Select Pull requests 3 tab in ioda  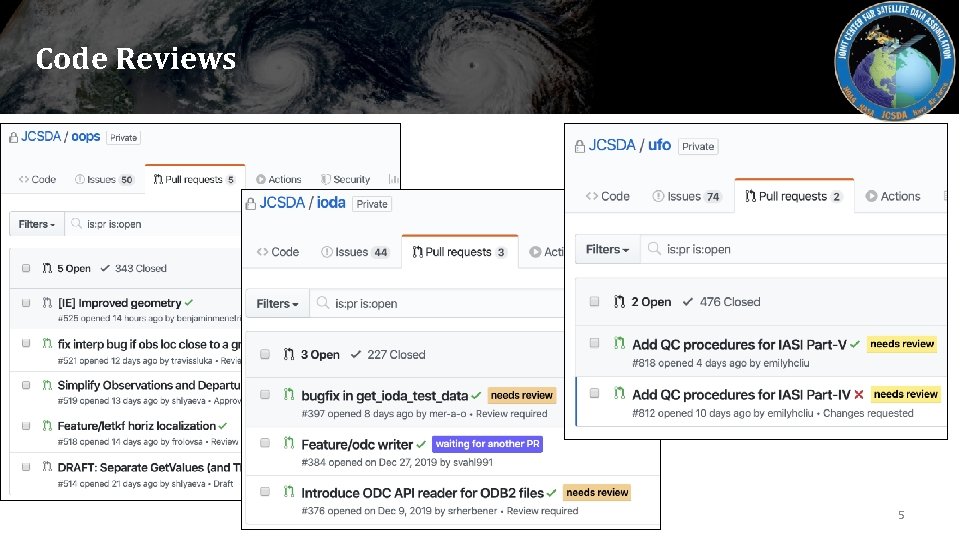460,252
